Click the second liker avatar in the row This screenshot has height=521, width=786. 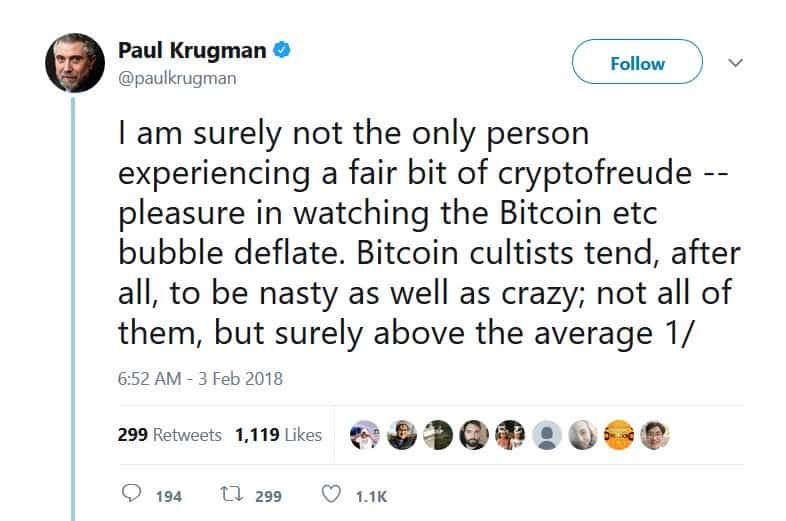pos(402,434)
